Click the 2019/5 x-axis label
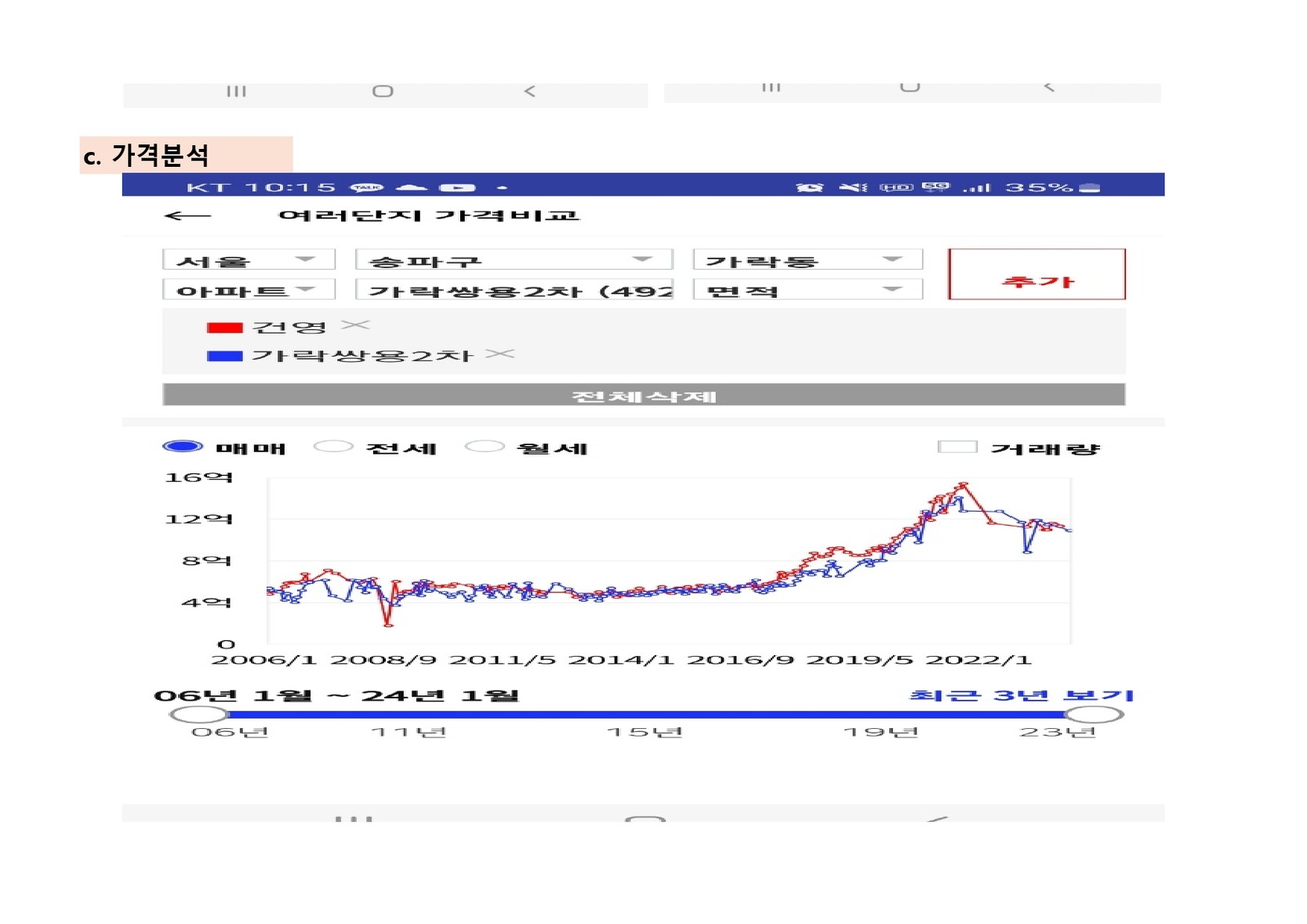The height and width of the screenshot is (924, 1307). 859,660
